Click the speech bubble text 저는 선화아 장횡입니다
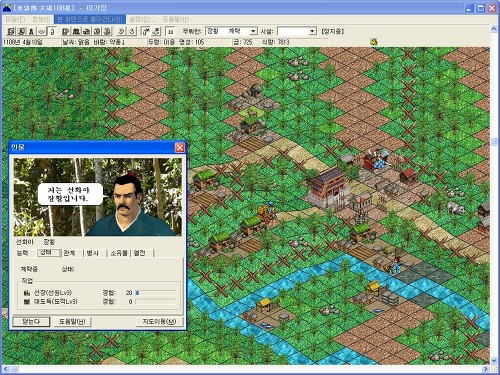 (x=68, y=194)
